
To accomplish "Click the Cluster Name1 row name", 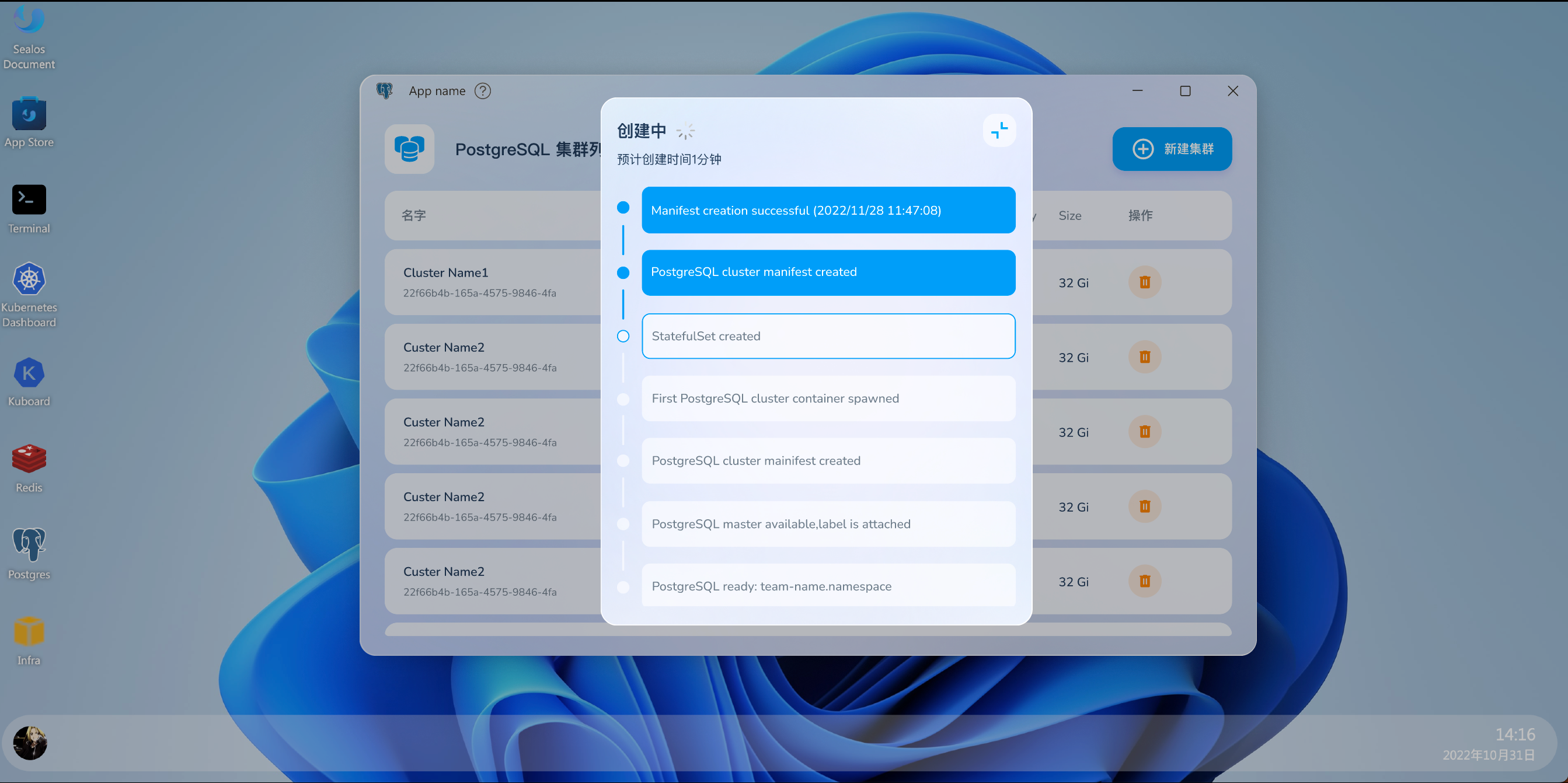I will point(445,272).
